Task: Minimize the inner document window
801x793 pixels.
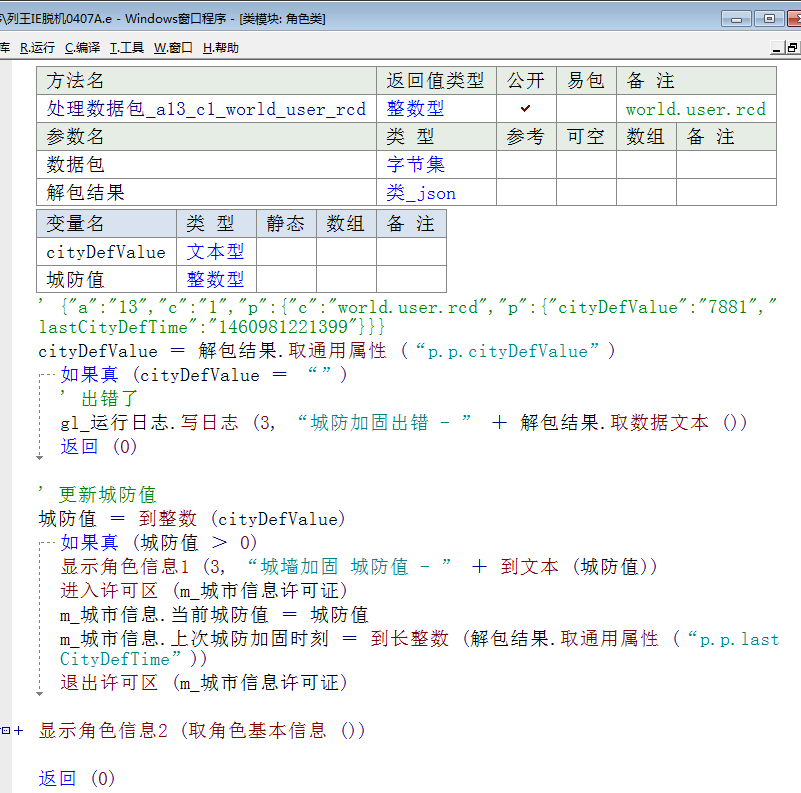Action: (776, 47)
